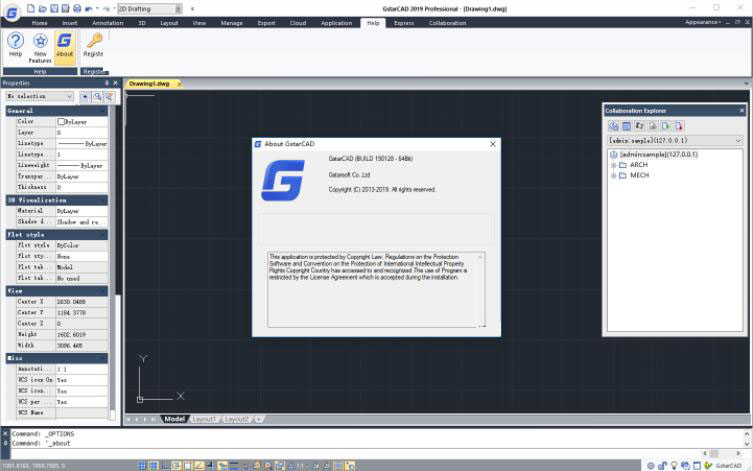Redo the action with the redo arrow

106,9
